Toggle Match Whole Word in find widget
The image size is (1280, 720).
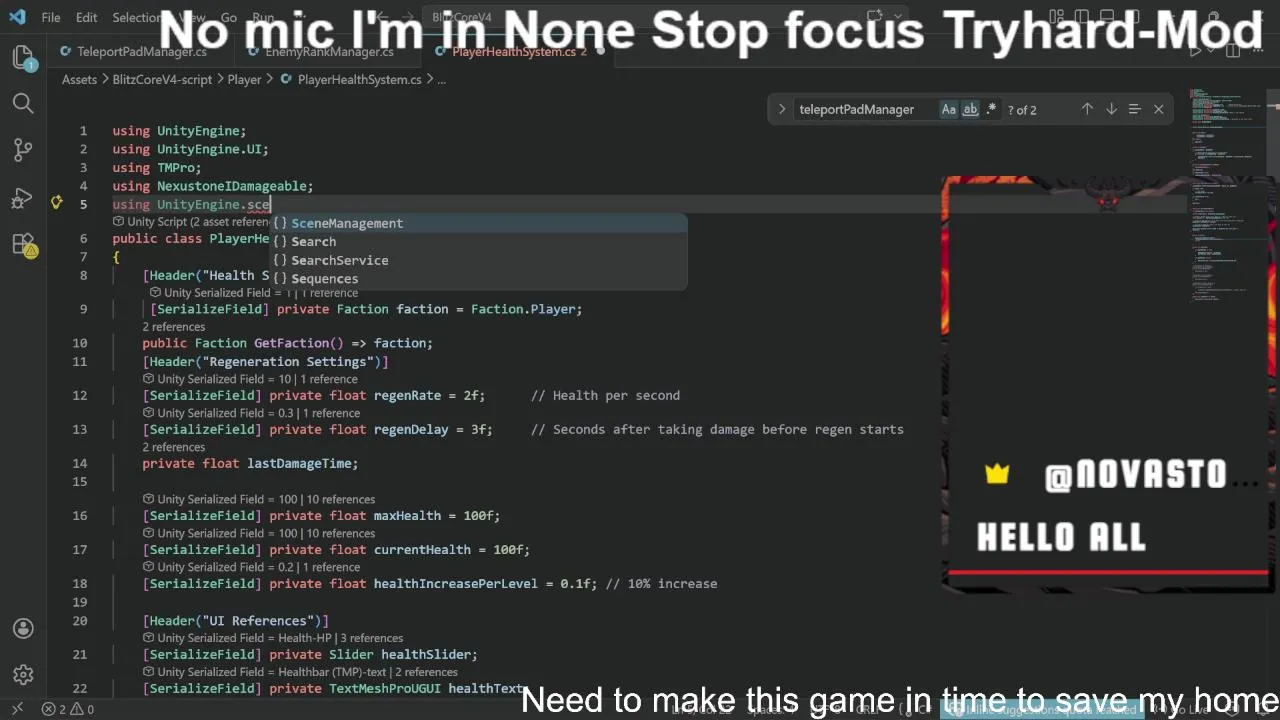(970, 109)
